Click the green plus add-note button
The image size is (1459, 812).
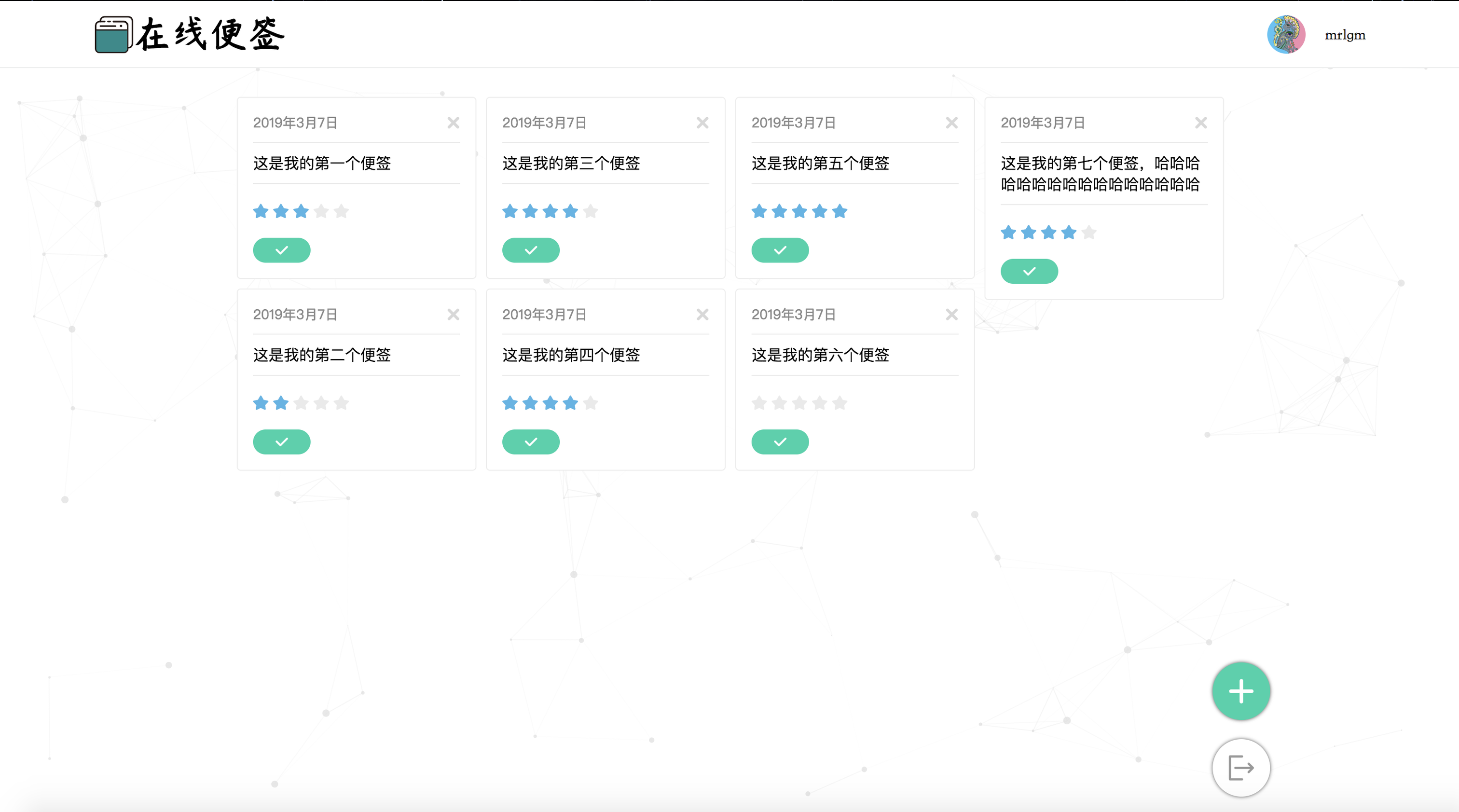coord(1240,691)
